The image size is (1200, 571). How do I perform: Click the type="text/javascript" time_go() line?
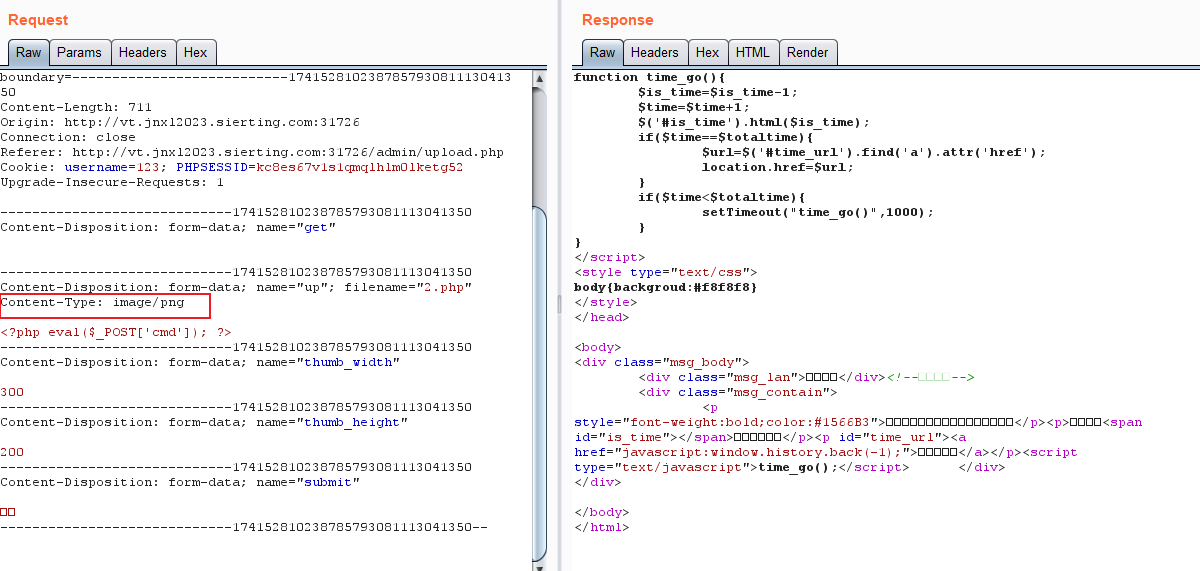pyautogui.click(x=790, y=467)
